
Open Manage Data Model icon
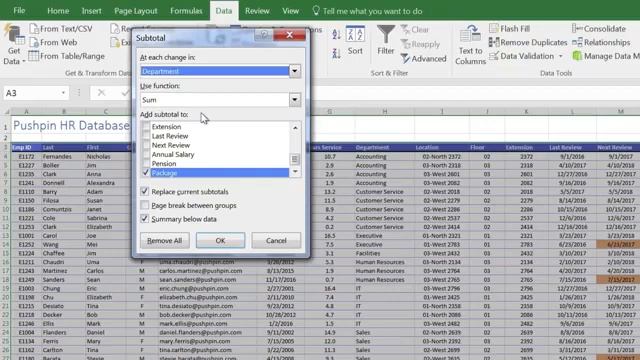pos(577,56)
